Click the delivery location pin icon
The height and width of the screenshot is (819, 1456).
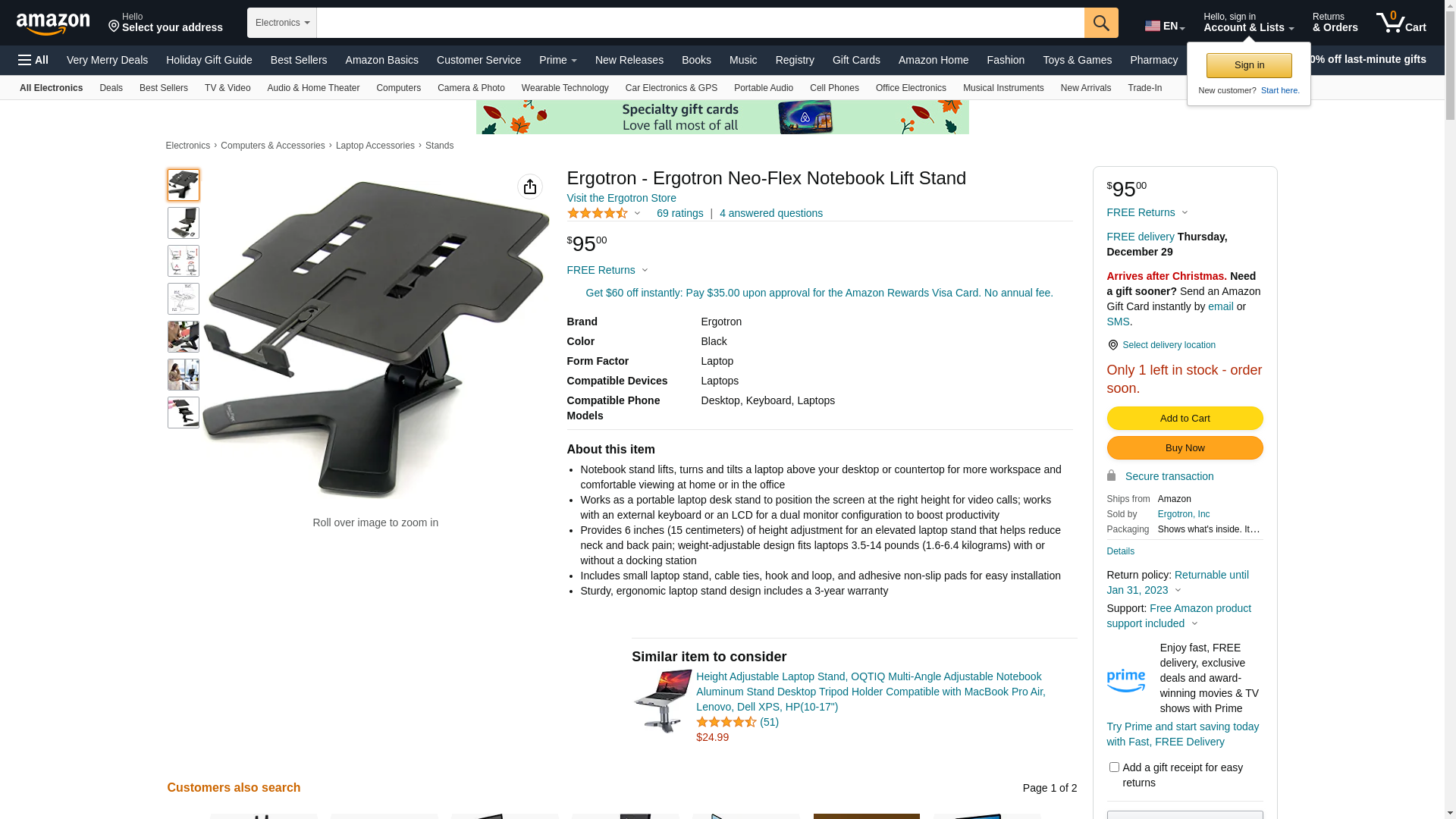click(1112, 345)
